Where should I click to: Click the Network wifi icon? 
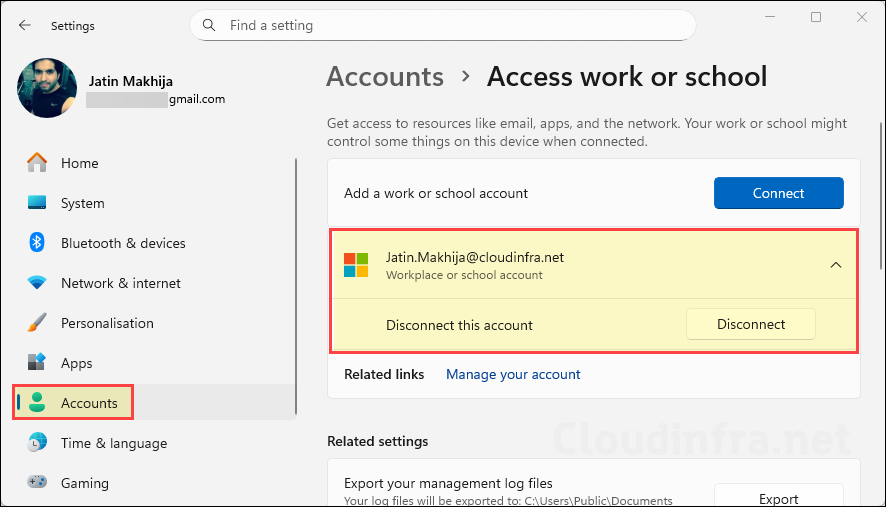pyautogui.click(x=37, y=283)
